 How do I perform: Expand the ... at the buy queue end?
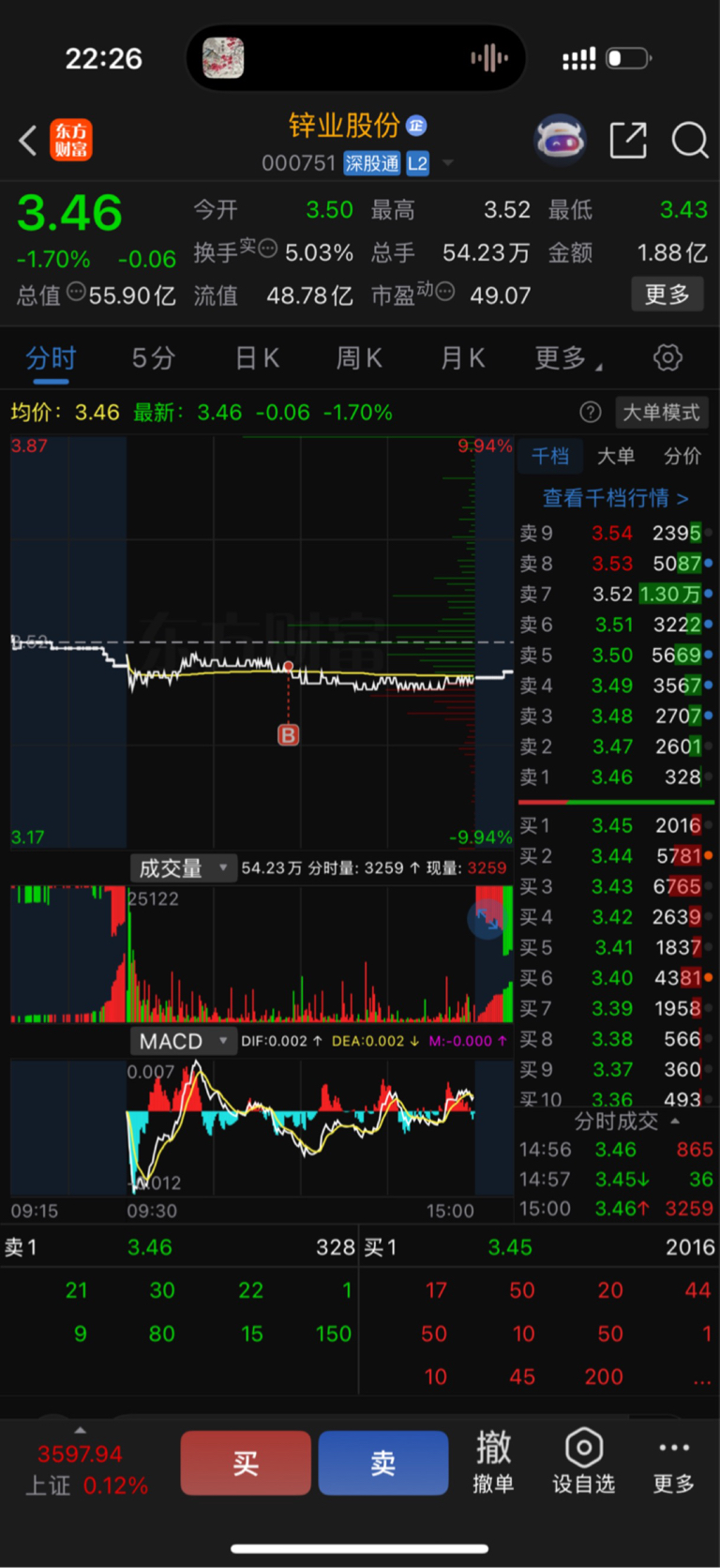click(701, 1379)
